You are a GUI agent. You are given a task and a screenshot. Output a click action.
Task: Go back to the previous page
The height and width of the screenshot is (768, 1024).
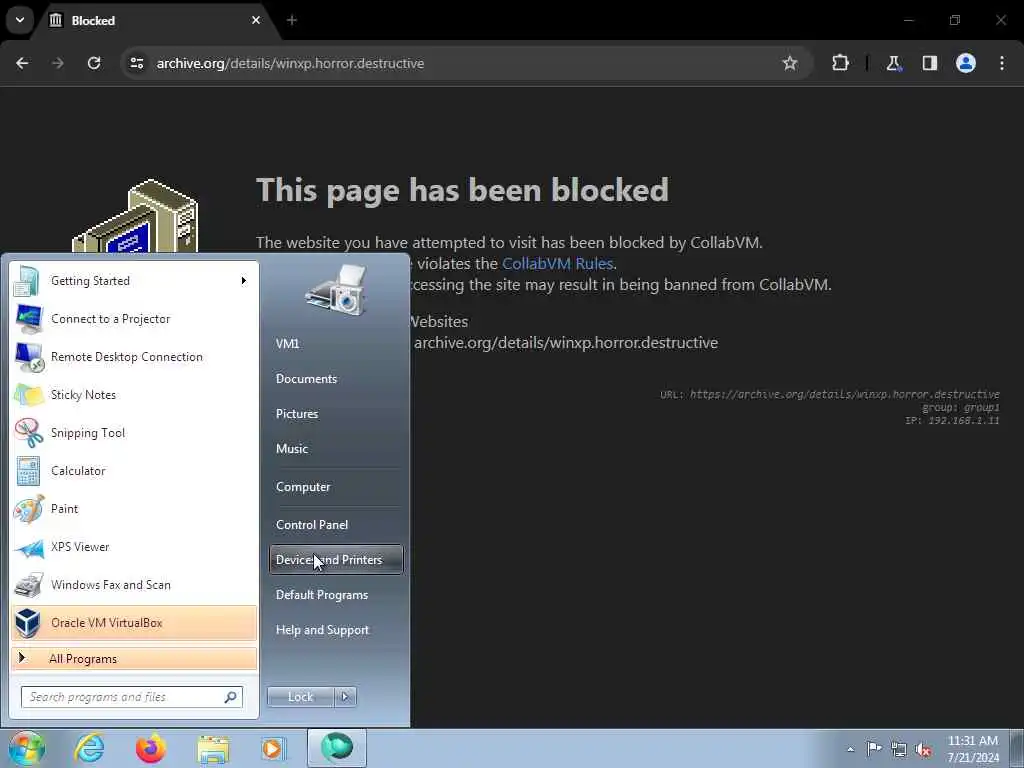(22, 63)
